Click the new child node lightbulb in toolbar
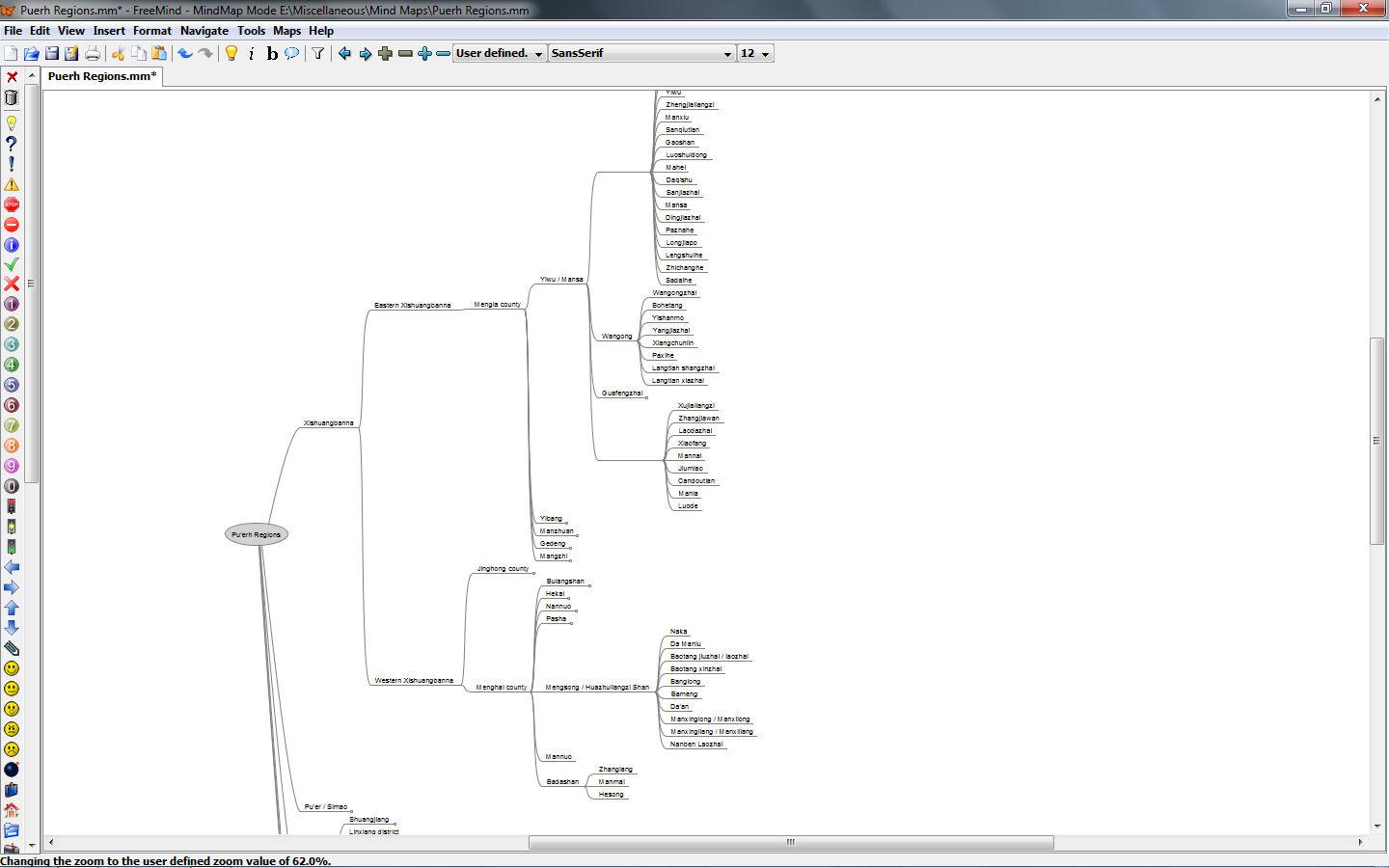 [x=231, y=53]
